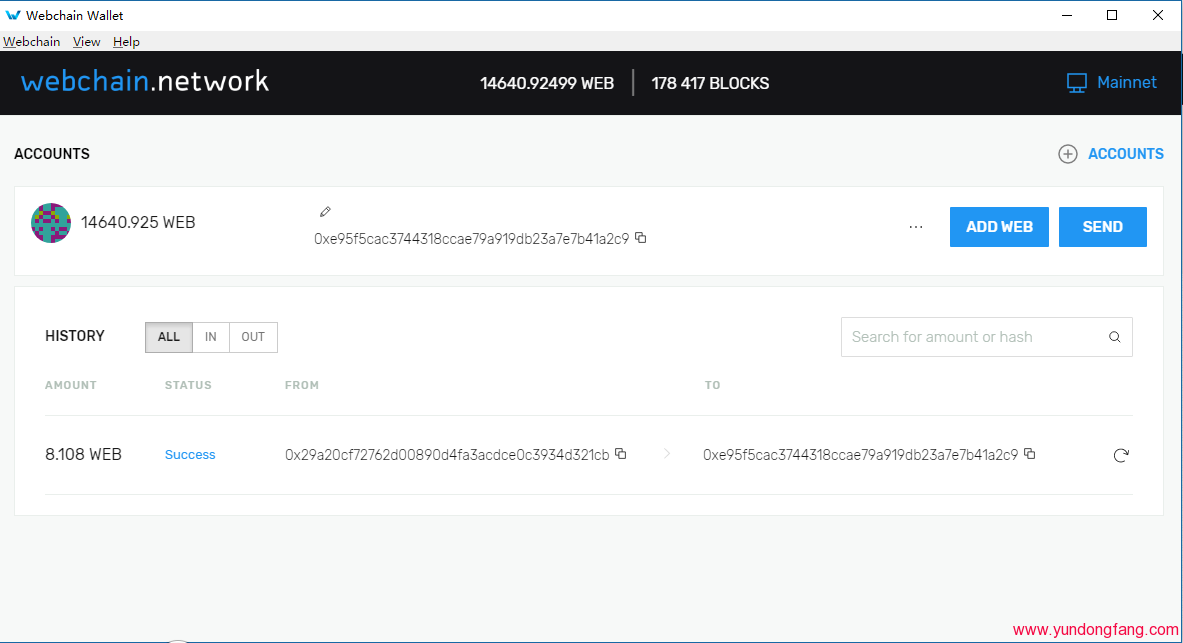Copy the recipient address of the transaction
The width and height of the screenshot is (1183, 643).
pyautogui.click(x=1031, y=454)
